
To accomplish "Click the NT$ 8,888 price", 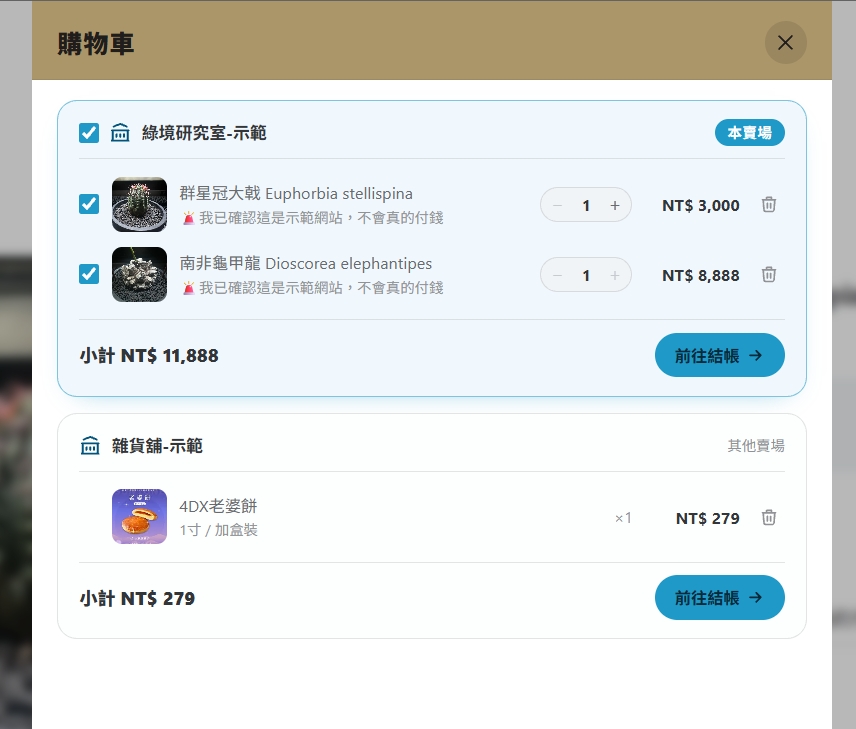I will point(700,275).
